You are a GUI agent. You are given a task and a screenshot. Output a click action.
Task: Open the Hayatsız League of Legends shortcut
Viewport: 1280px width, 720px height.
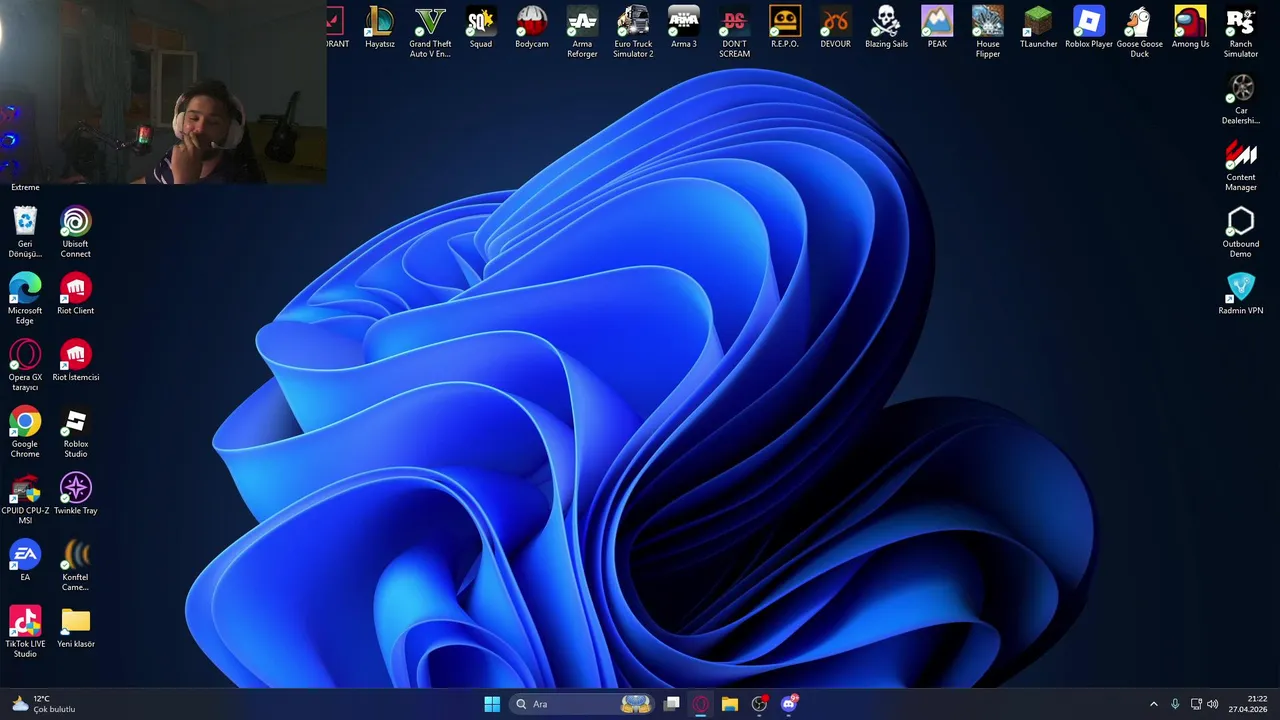tap(379, 28)
